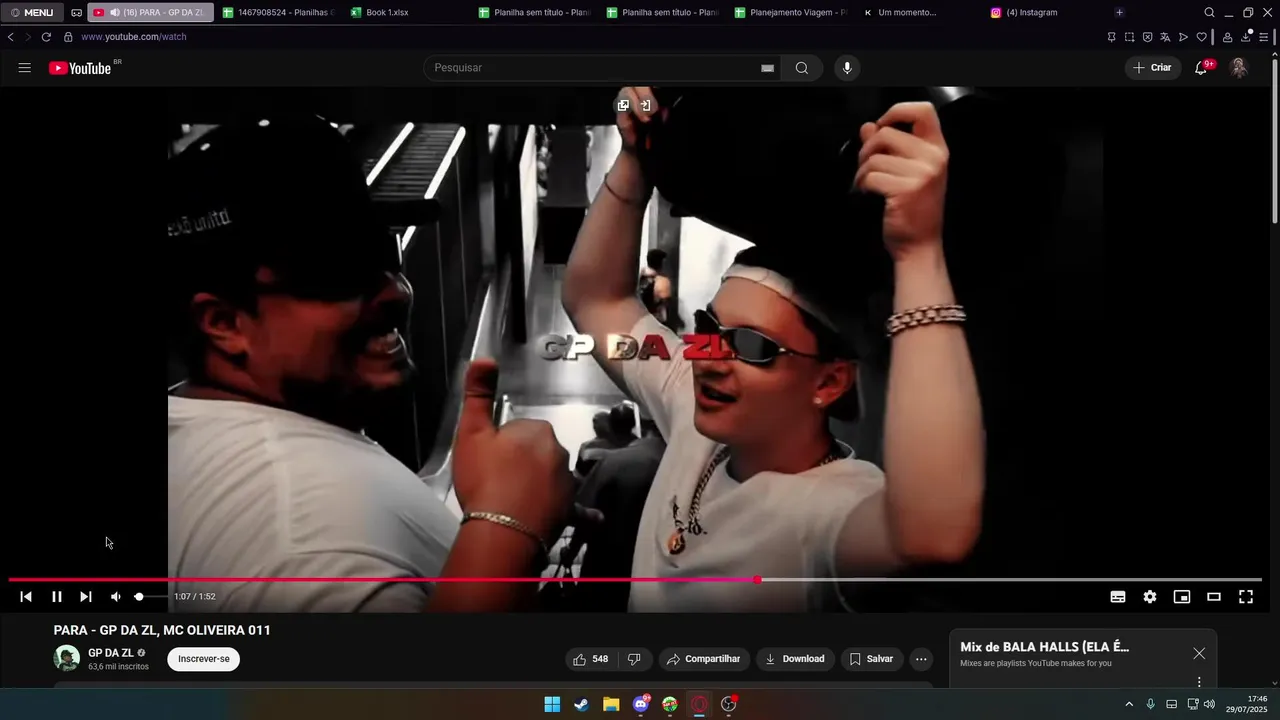
Task: Open mix panel options three dots
Action: (x=1199, y=682)
